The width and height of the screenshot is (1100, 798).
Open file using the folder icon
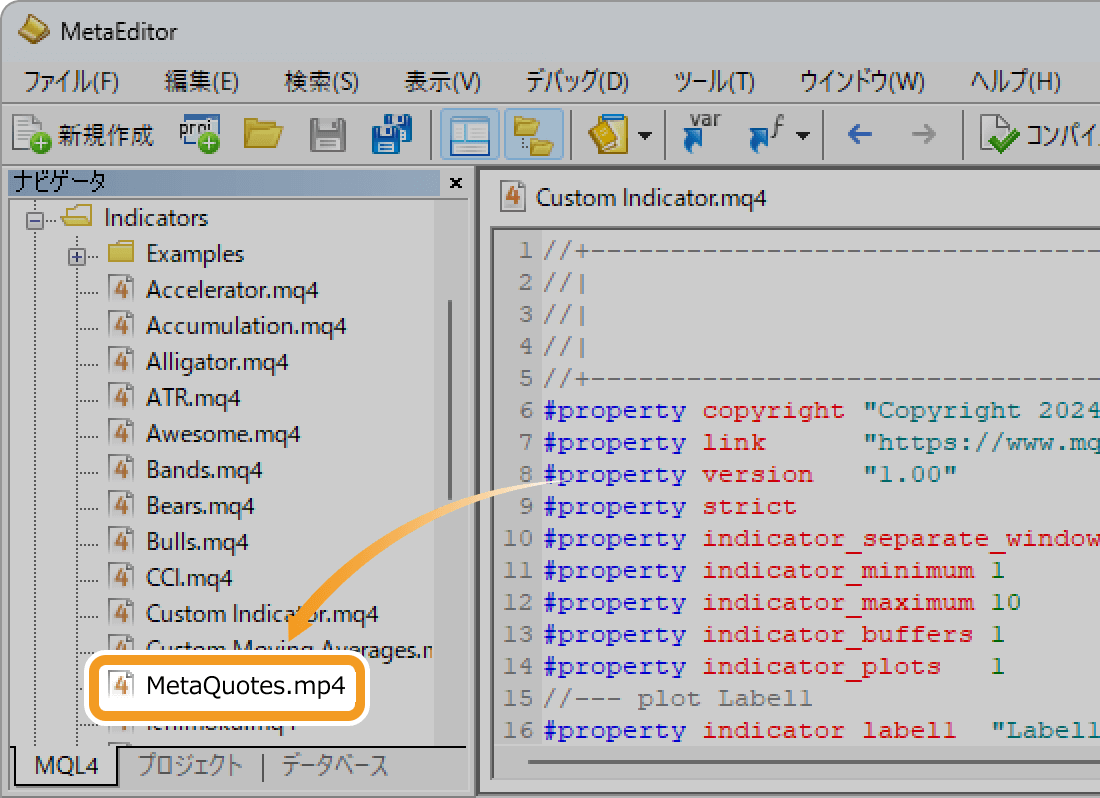[263, 133]
